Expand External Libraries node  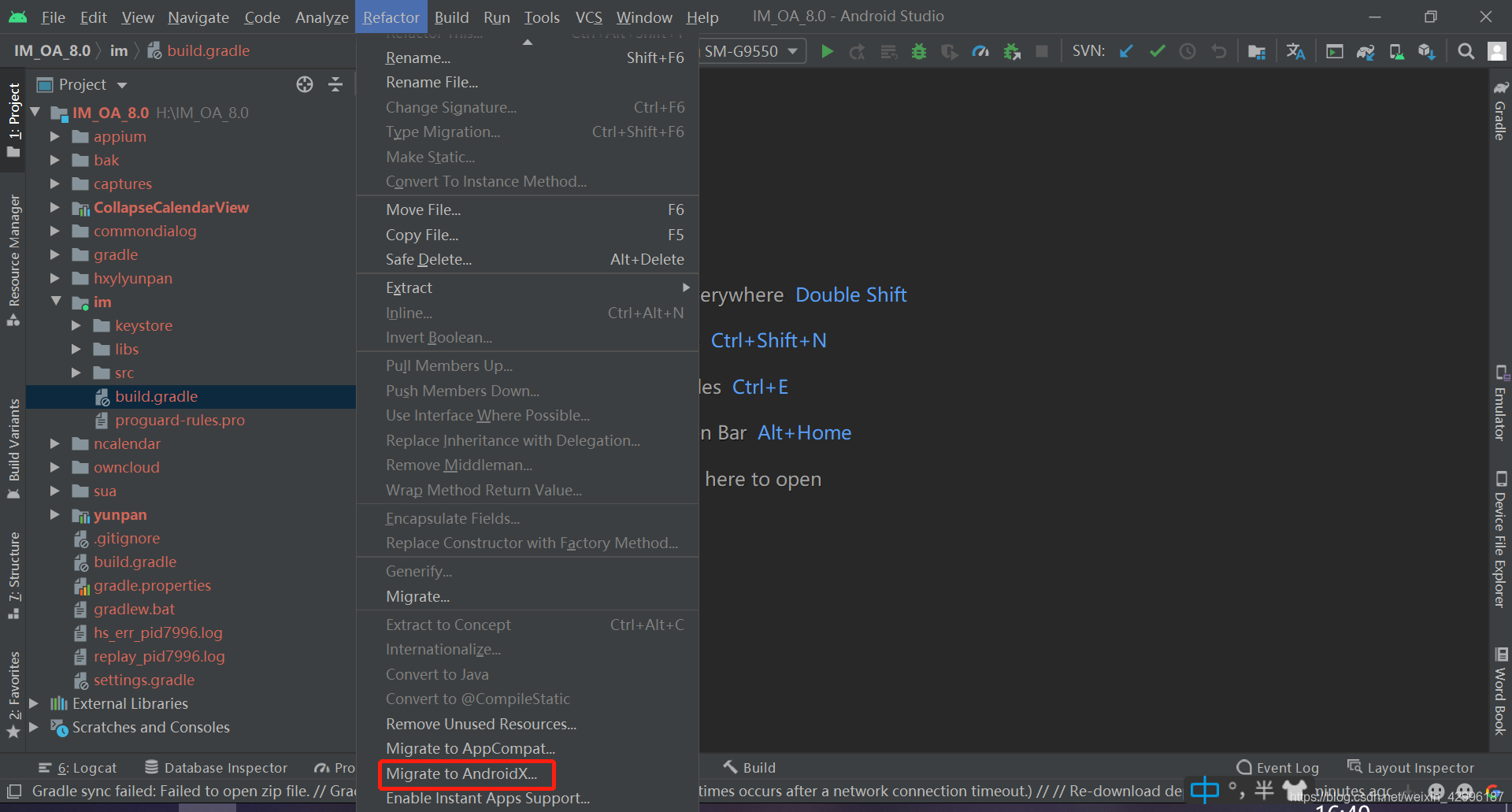pyautogui.click(x=34, y=703)
